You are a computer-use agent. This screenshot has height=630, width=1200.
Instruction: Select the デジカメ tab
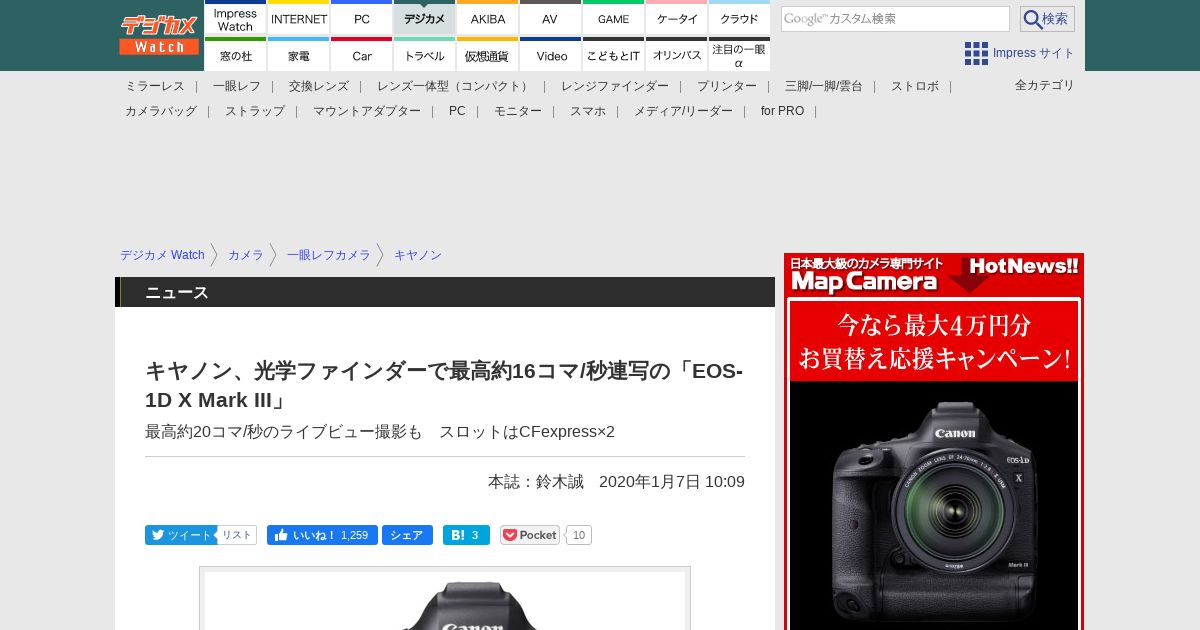425,19
